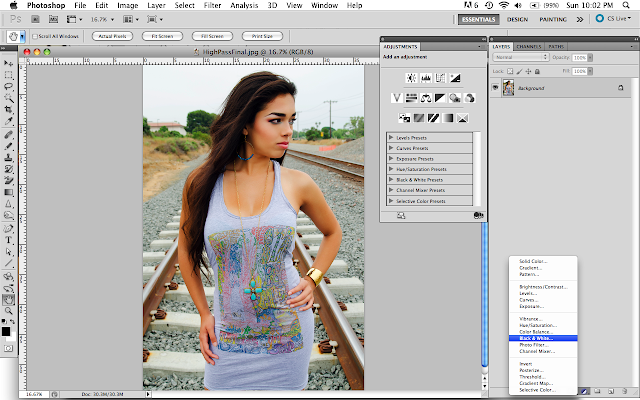Viewport: 640px width, 400px height.
Task: Click the Fill Screen button
Action: click(x=212, y=36)
